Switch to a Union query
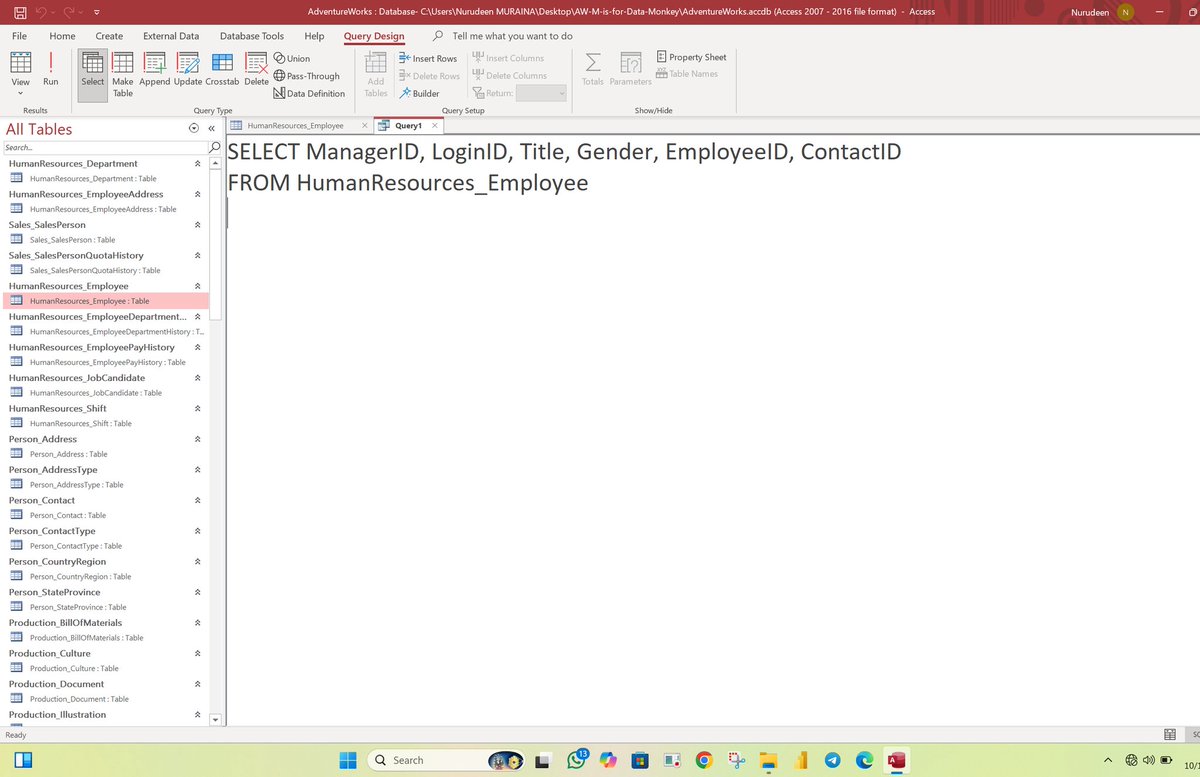Image resolution: width=1200 pixels, height=777 pixels. [x=291, y=58]
